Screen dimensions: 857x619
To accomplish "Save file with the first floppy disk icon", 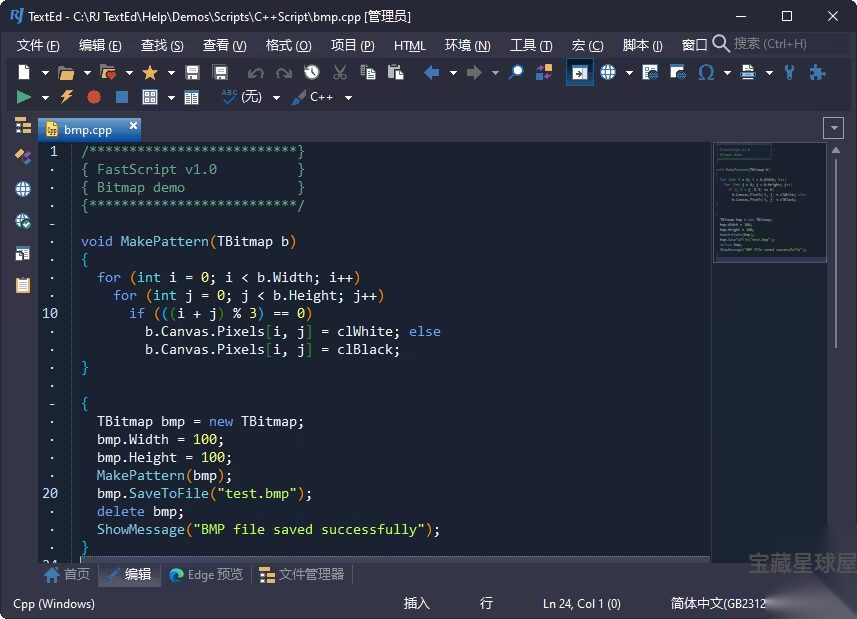I will pos(192,72).
